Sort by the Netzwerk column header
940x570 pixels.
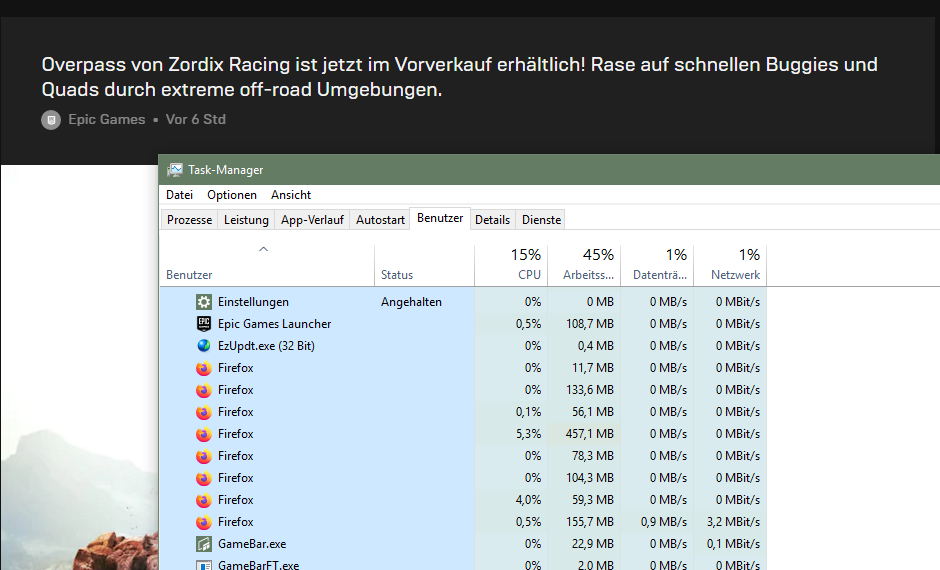730,266
